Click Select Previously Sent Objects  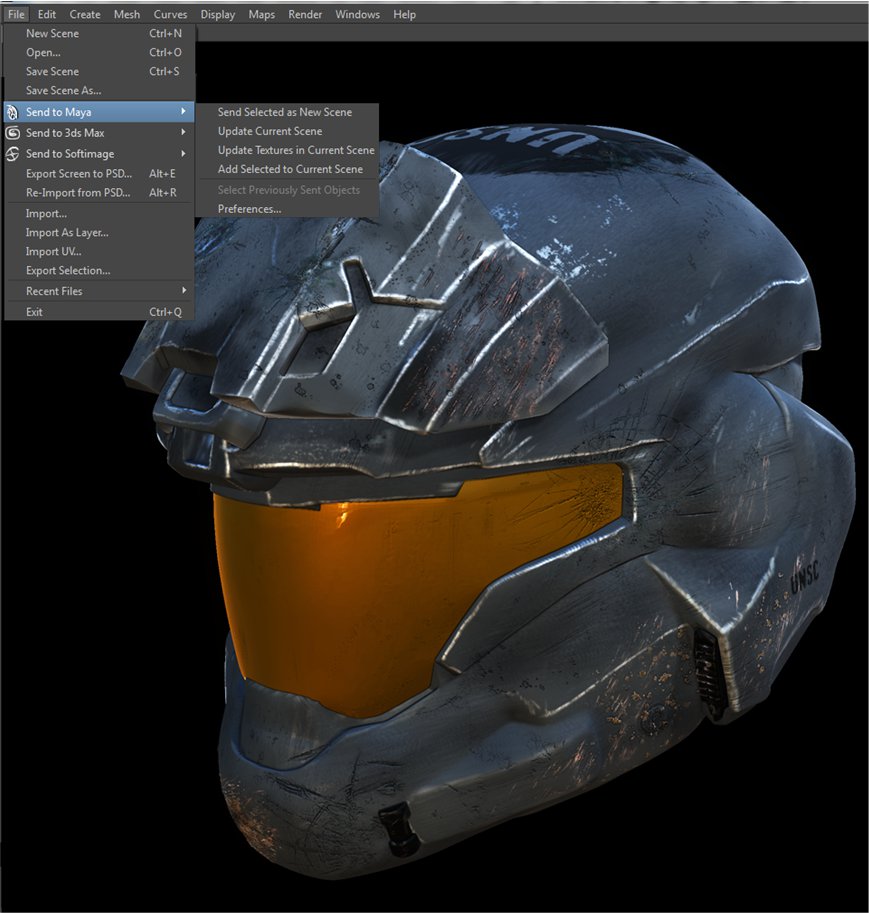287,190
